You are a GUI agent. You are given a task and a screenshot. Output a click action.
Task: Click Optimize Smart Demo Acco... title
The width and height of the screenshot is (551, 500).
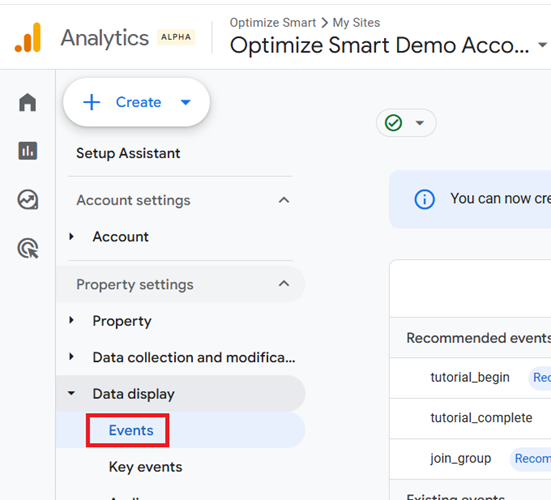(380, 45)
